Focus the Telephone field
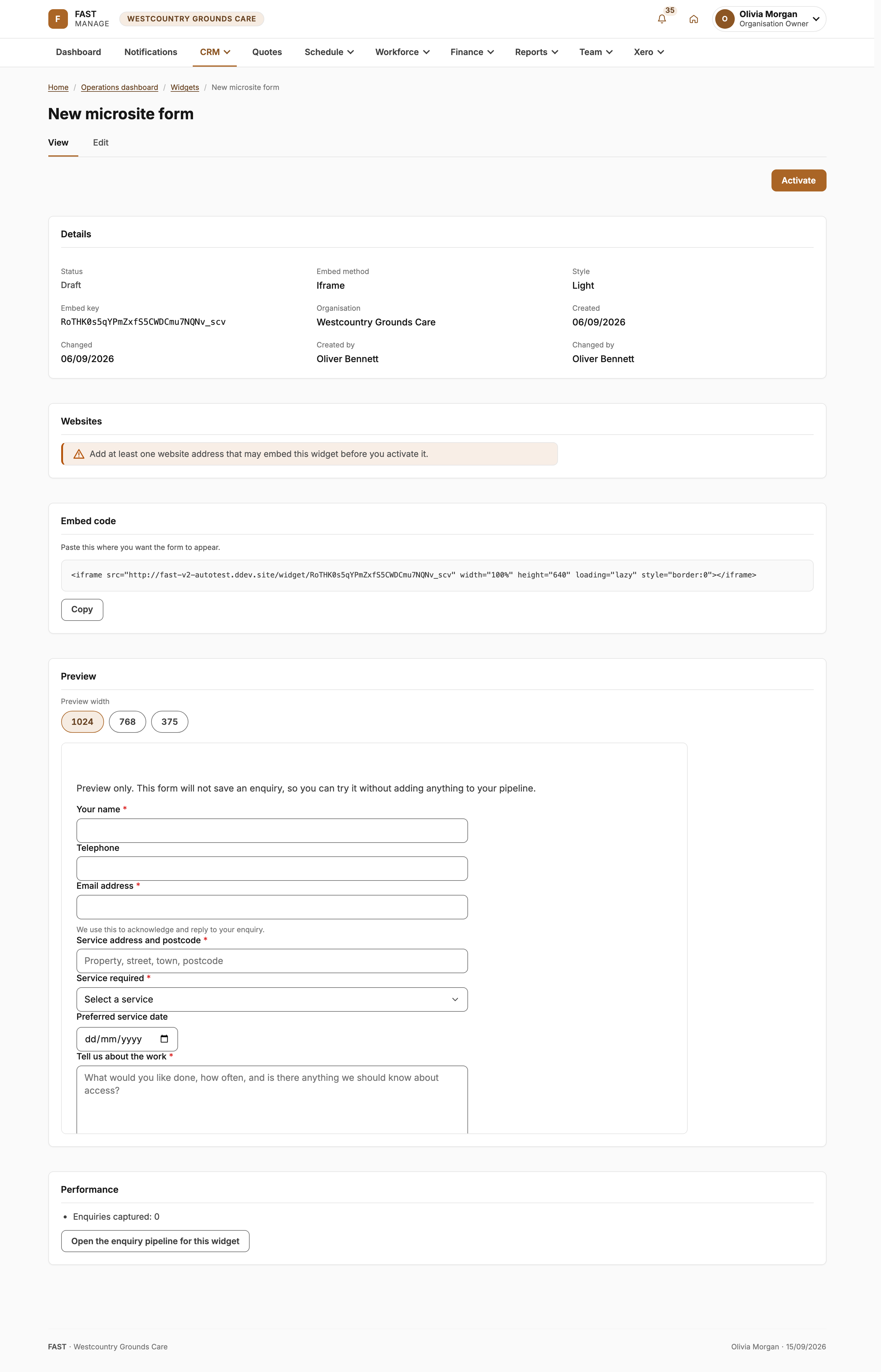The image size is (881, 1372). click(x=272, y=869)
